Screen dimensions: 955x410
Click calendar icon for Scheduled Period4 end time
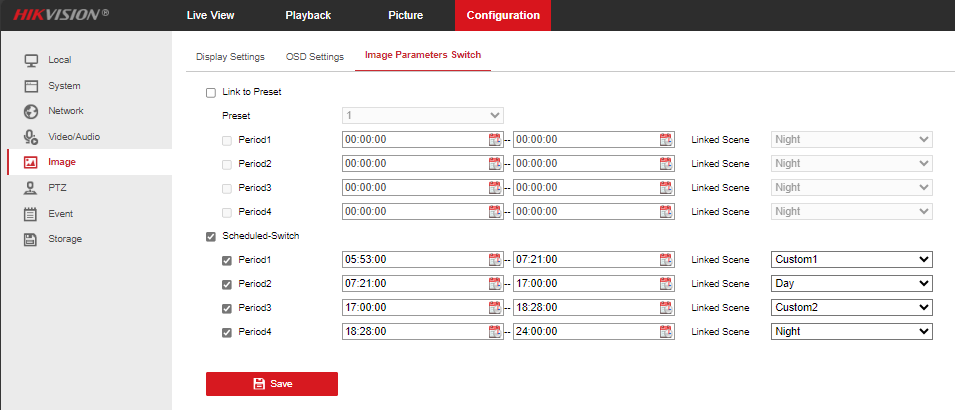click(x=666, y=332)
